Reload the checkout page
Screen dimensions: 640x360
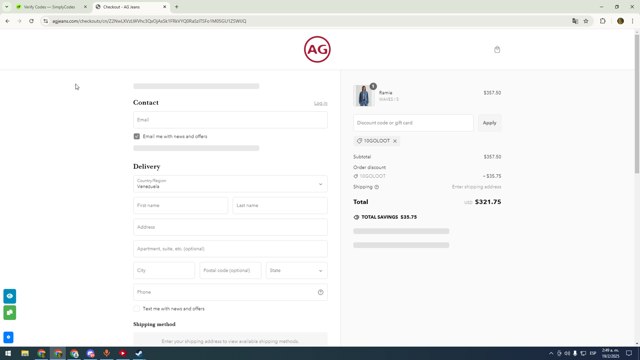coord(31,21)
